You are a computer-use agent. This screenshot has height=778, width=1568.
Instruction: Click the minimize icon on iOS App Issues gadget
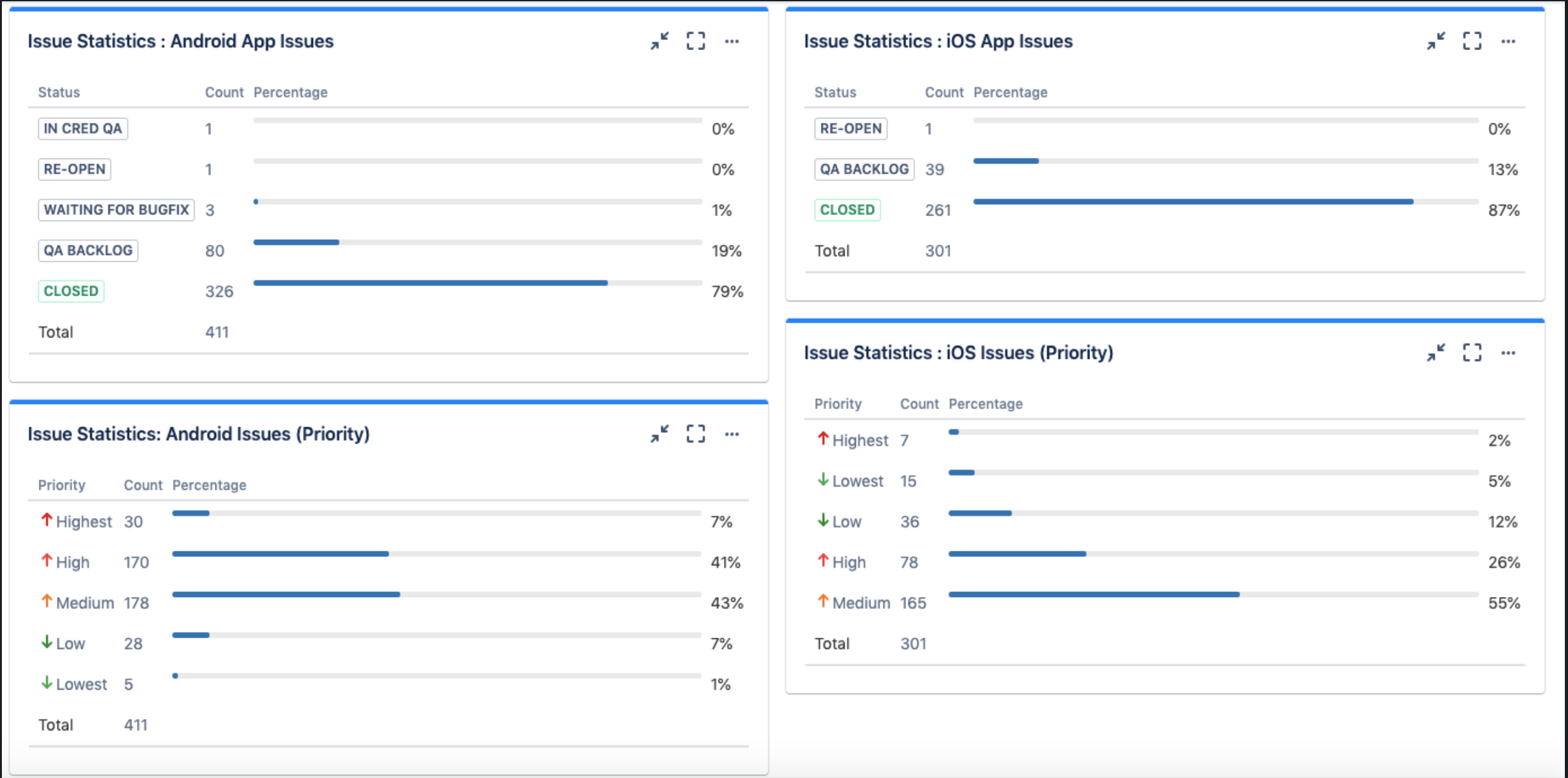click(x=1435, y=41)
